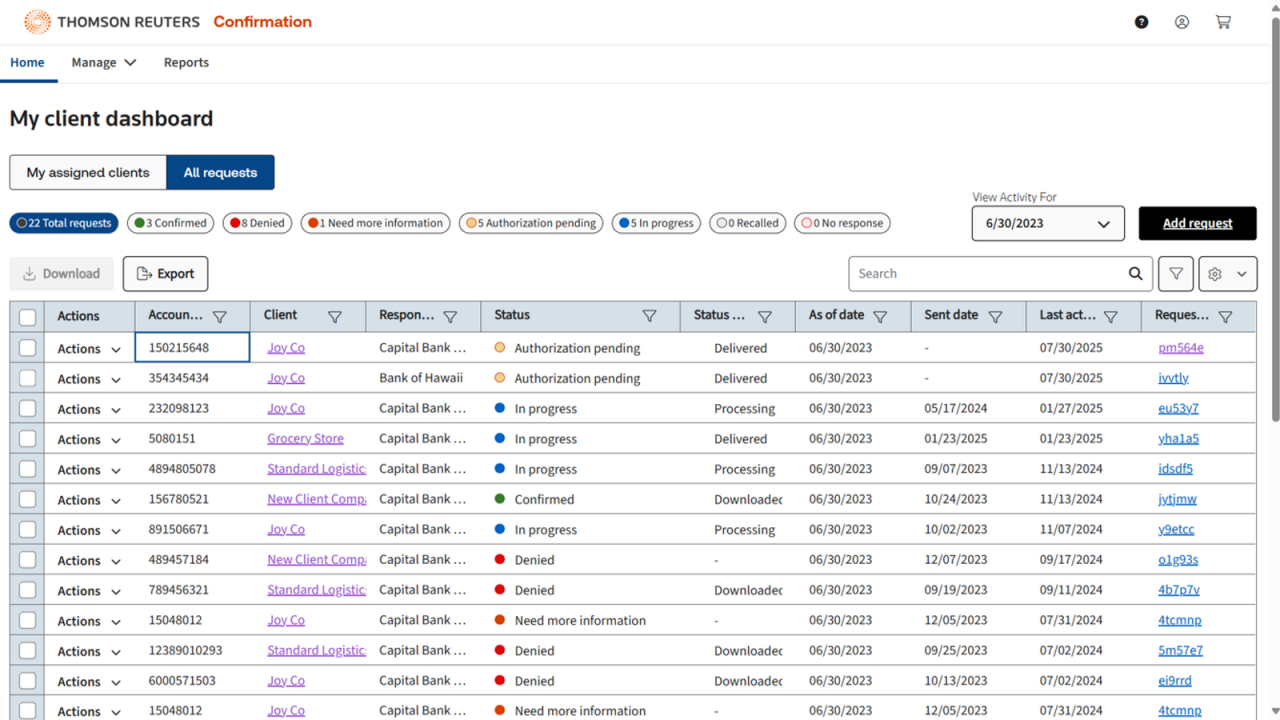Go to the Reports menu item
1280x720 pixels.
pyautogui.click(x=186, y=62)
